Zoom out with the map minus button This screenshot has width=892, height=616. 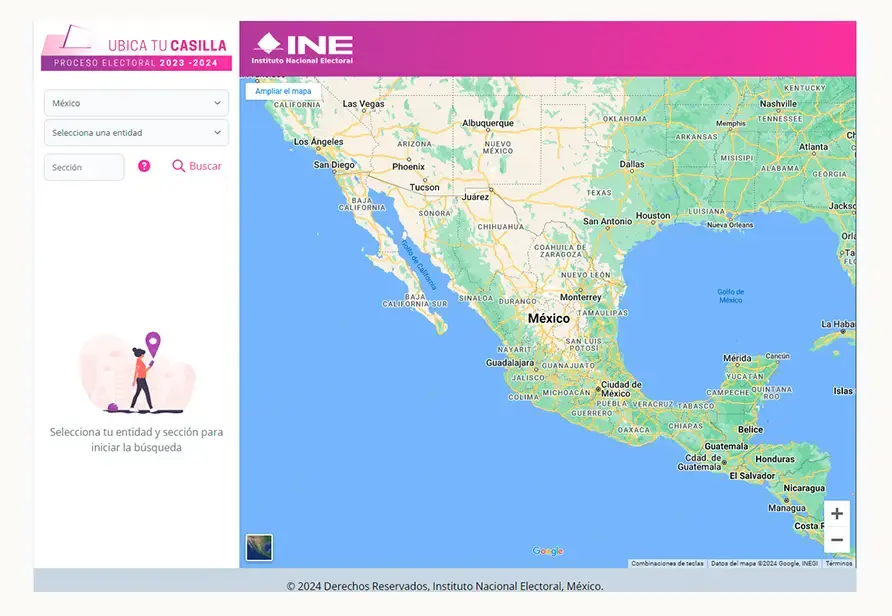click(837, 540)
